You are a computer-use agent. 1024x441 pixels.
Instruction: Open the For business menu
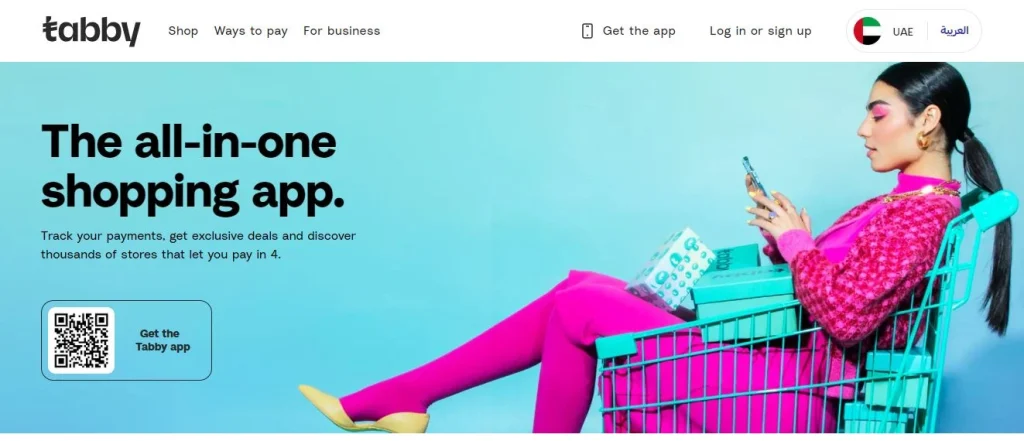(x=342, y=31)
